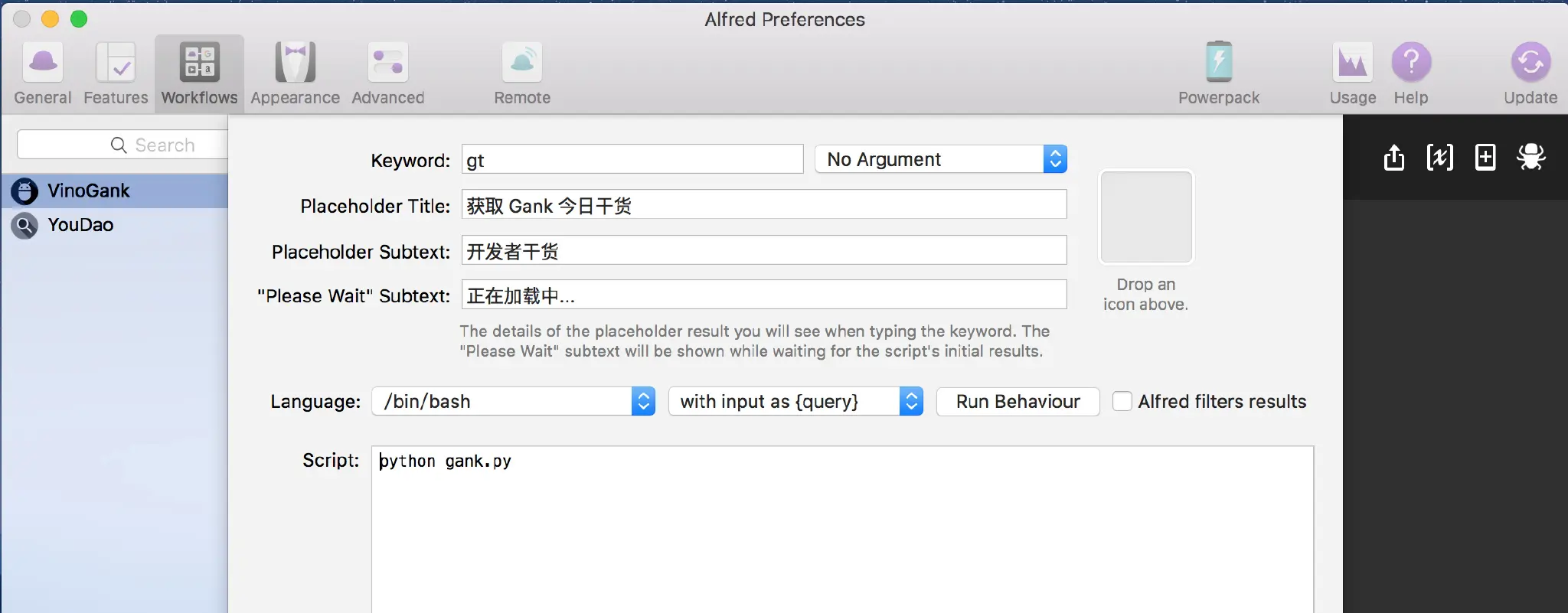Select the Workflows tab
Screen dimensions: 1568x613
(199, 74)
